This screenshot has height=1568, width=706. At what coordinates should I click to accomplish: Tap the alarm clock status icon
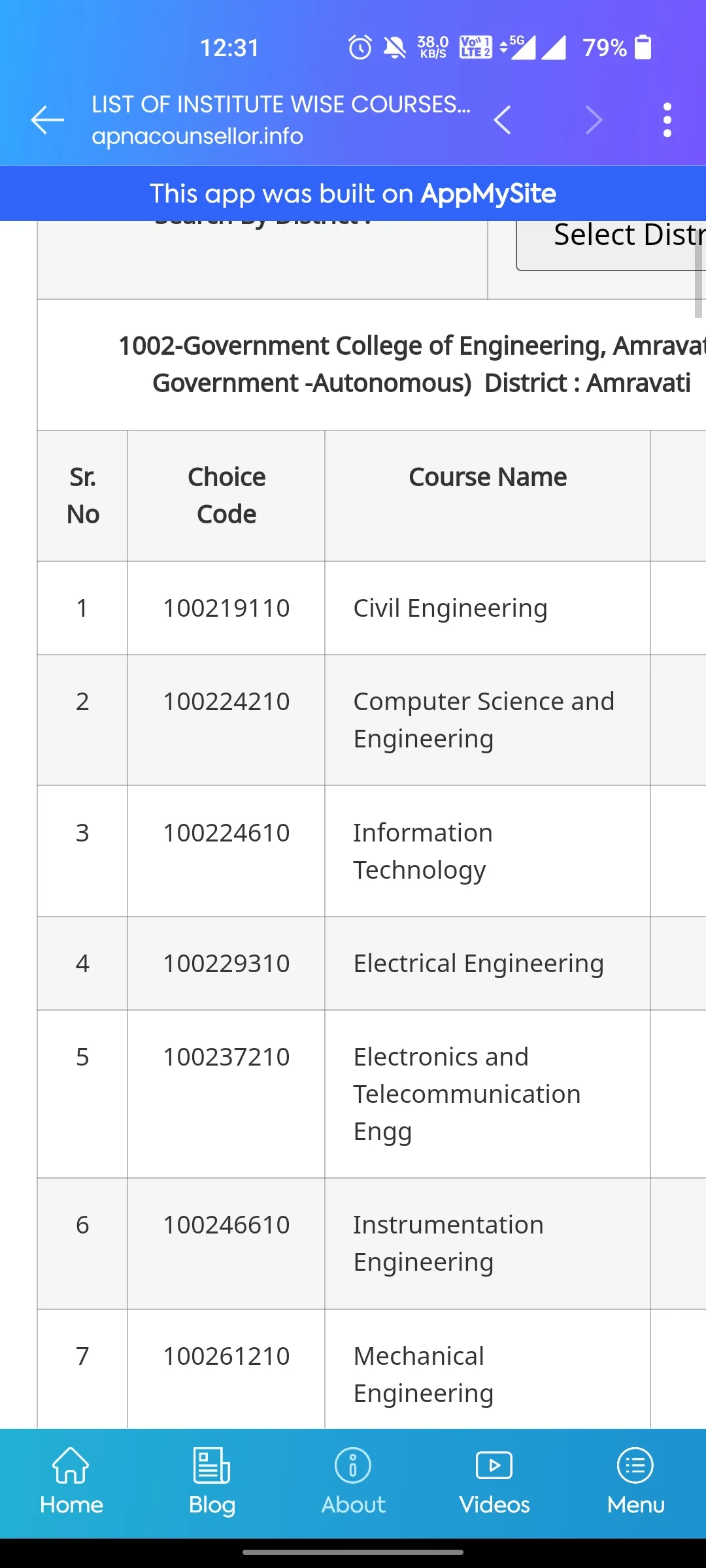click(x=360, y=48)
